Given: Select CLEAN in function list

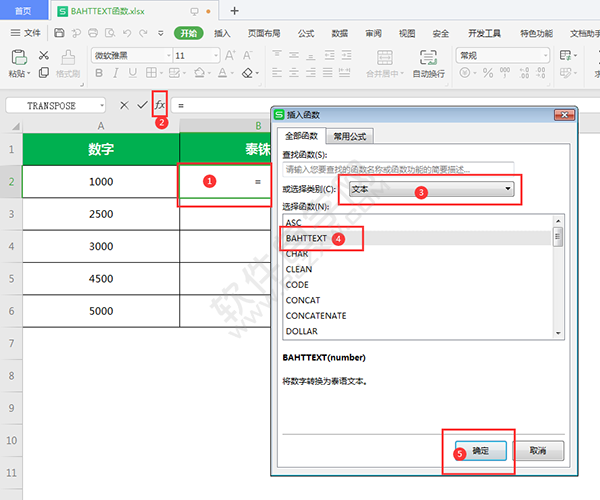Looking at the screenshot, I should point(417,269).
